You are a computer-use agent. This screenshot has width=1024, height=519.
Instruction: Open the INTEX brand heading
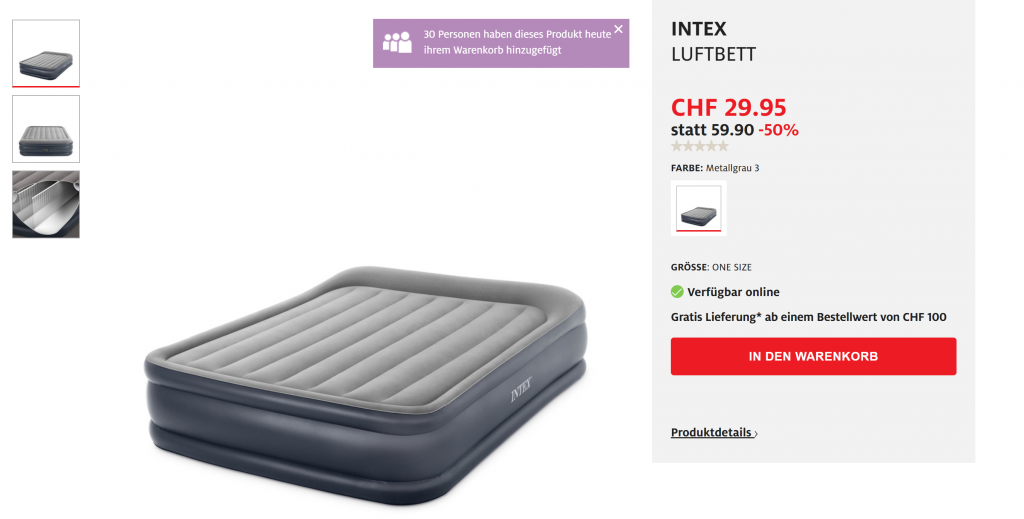pyautogui.click(x=698, y=29)
